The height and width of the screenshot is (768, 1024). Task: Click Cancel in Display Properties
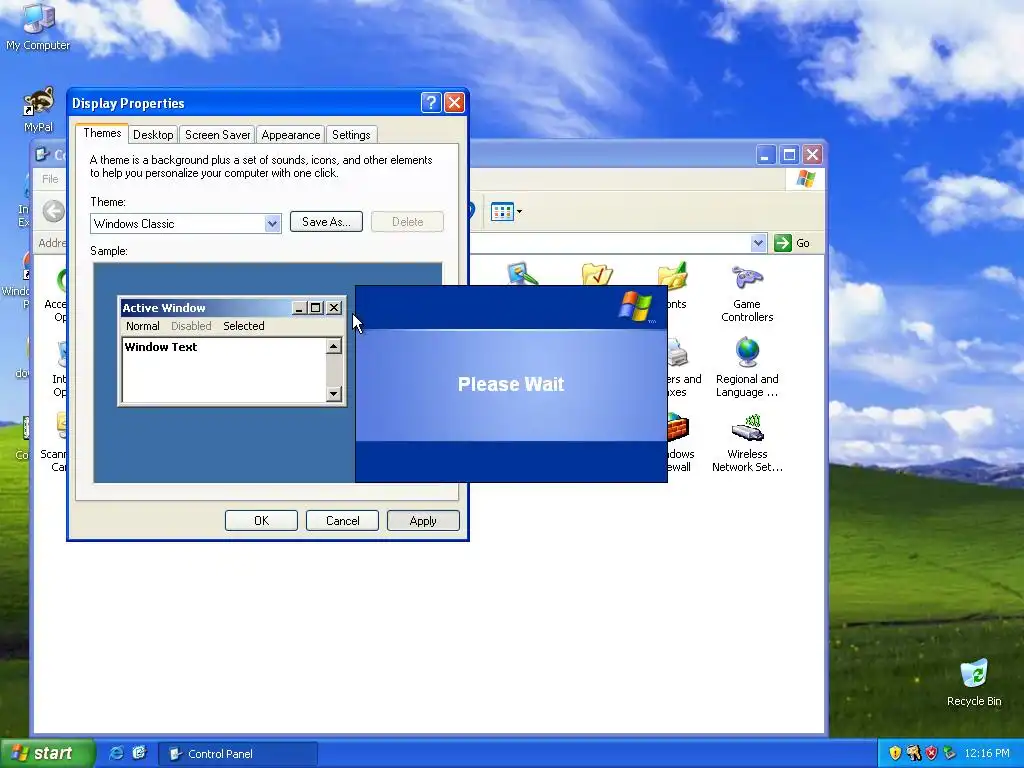(x=342, y=520)
